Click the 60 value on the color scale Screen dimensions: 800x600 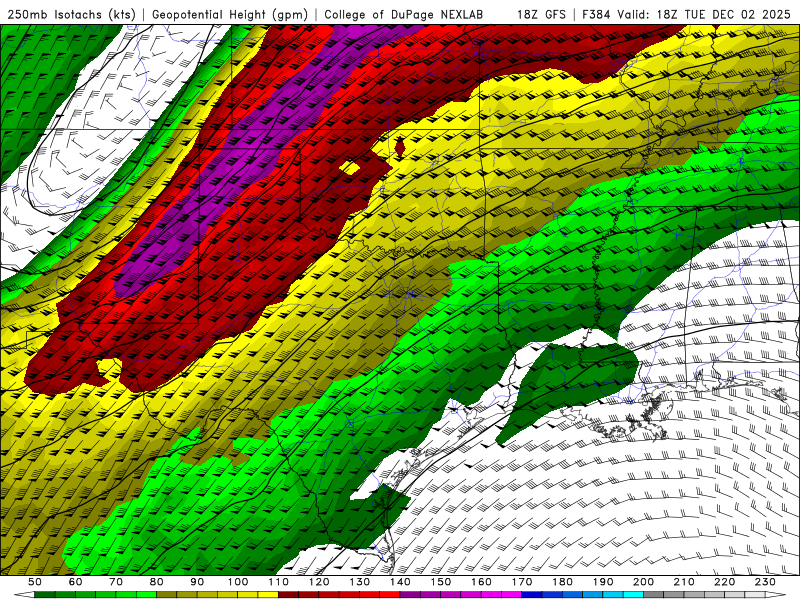coord(76,582)
